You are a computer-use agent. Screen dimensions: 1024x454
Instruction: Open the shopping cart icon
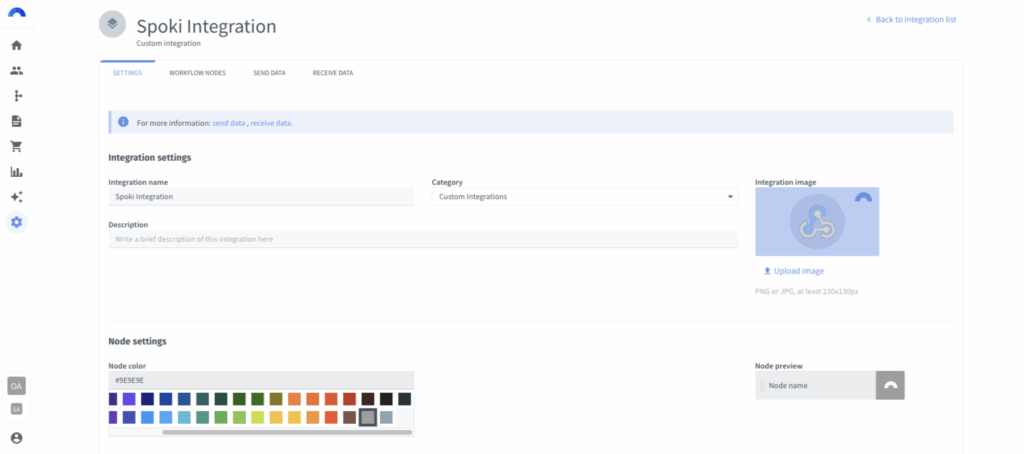[x=16, y=146]
